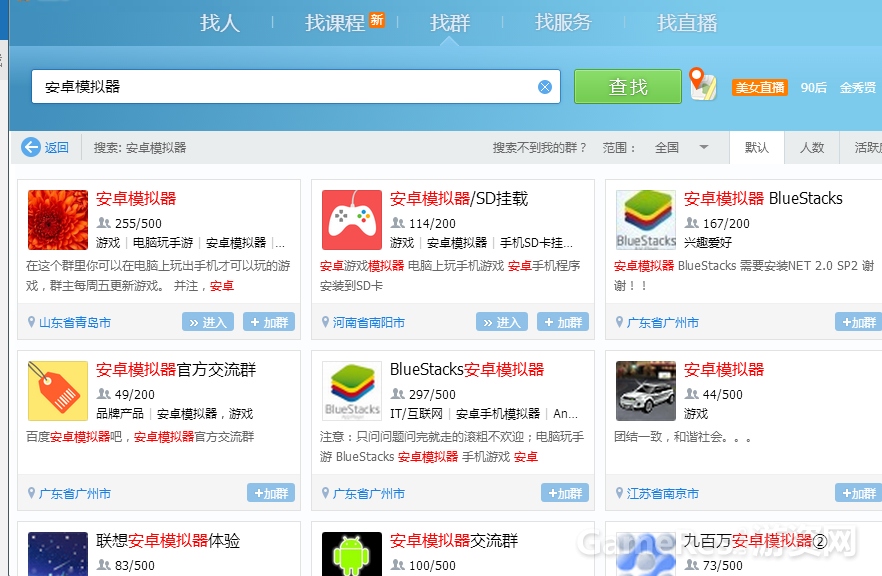Open BlueStacks安卓模拟器 297/500 title
882x576 pixels.
pyautogui.click(x=467, y=370)
